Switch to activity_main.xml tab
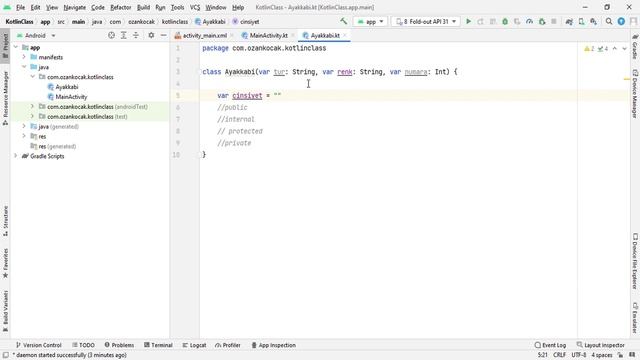The image size is (640, 360). (x=204, y=36)
